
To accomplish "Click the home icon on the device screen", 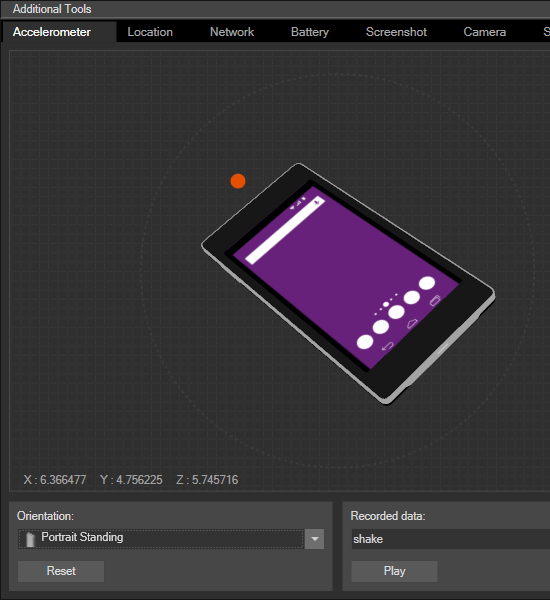I will (x=411, y=324).
